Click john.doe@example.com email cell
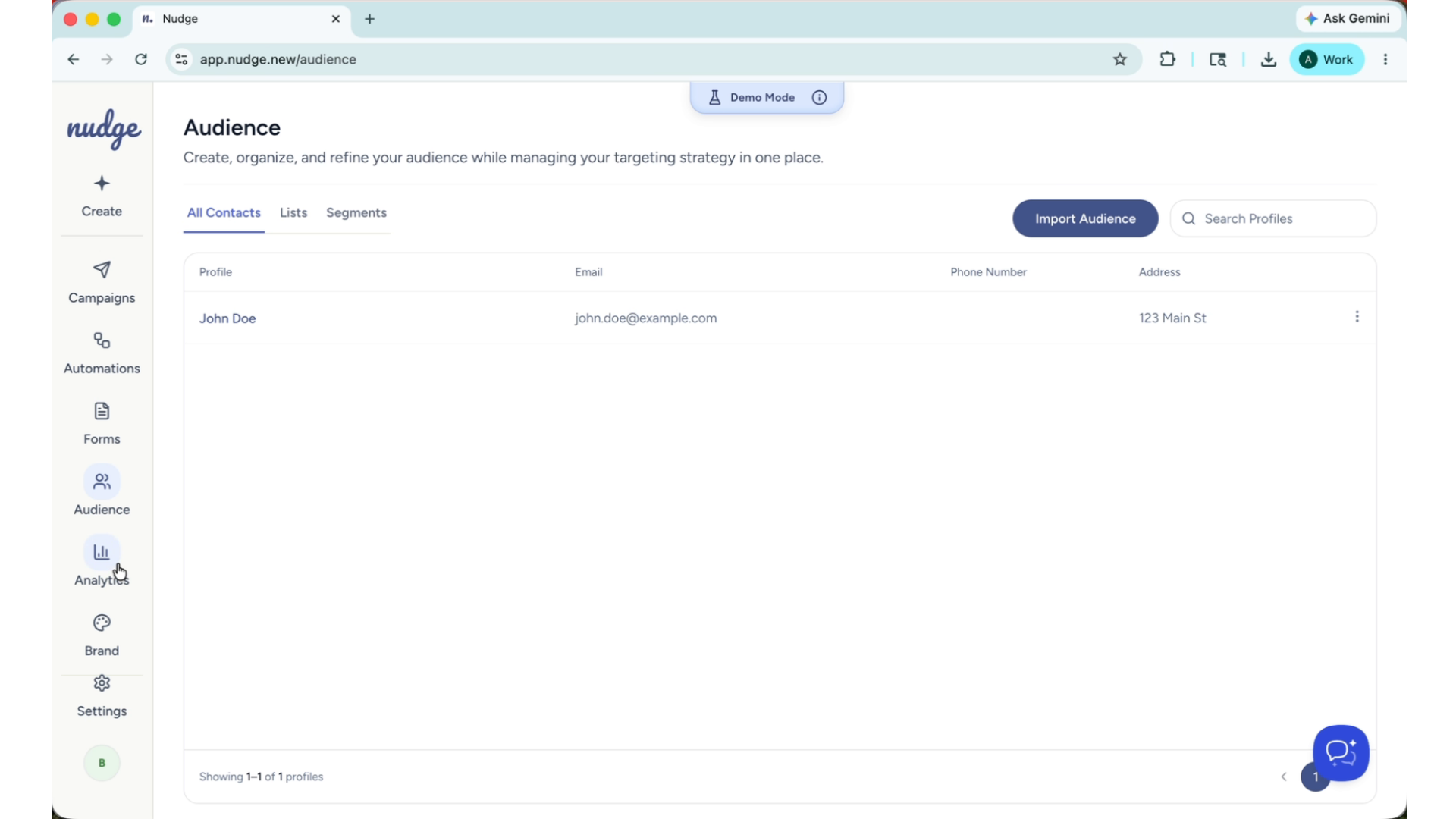This screenshot has height=819, width=1456. [645, 318]
